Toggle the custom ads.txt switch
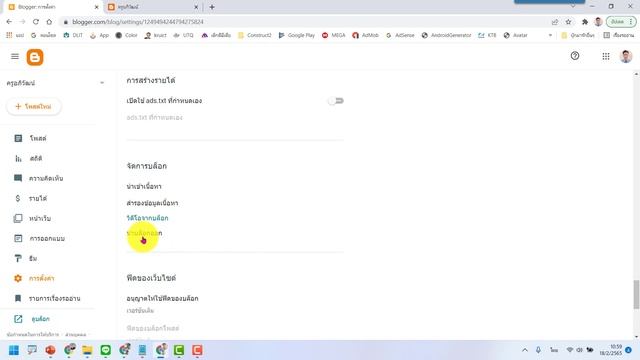The width and height of the screenshot is (640, 360). [x=336, y=101]
